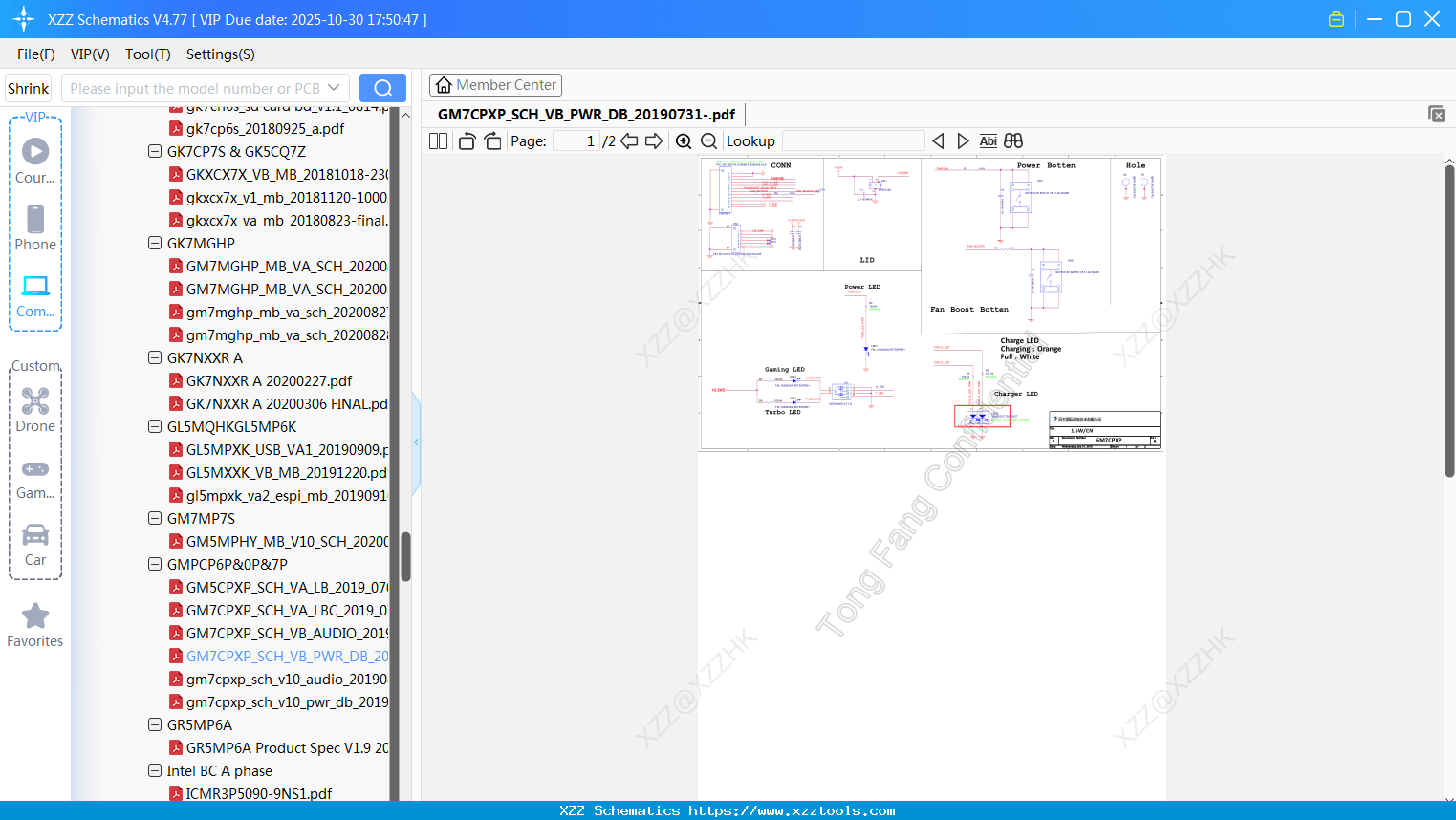Focus the Lookup text field
This screenshot has width=1456, height=820.
coord(854,141)
